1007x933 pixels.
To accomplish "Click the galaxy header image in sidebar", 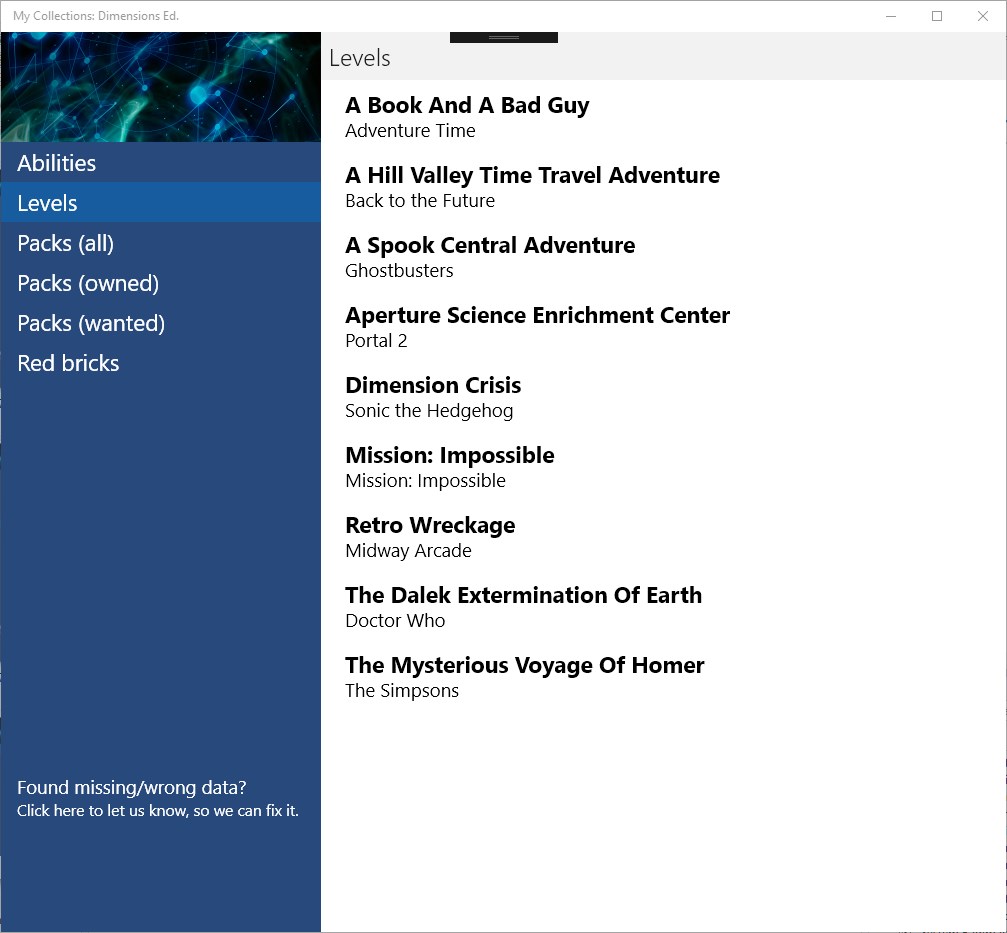I will point(161,87).
